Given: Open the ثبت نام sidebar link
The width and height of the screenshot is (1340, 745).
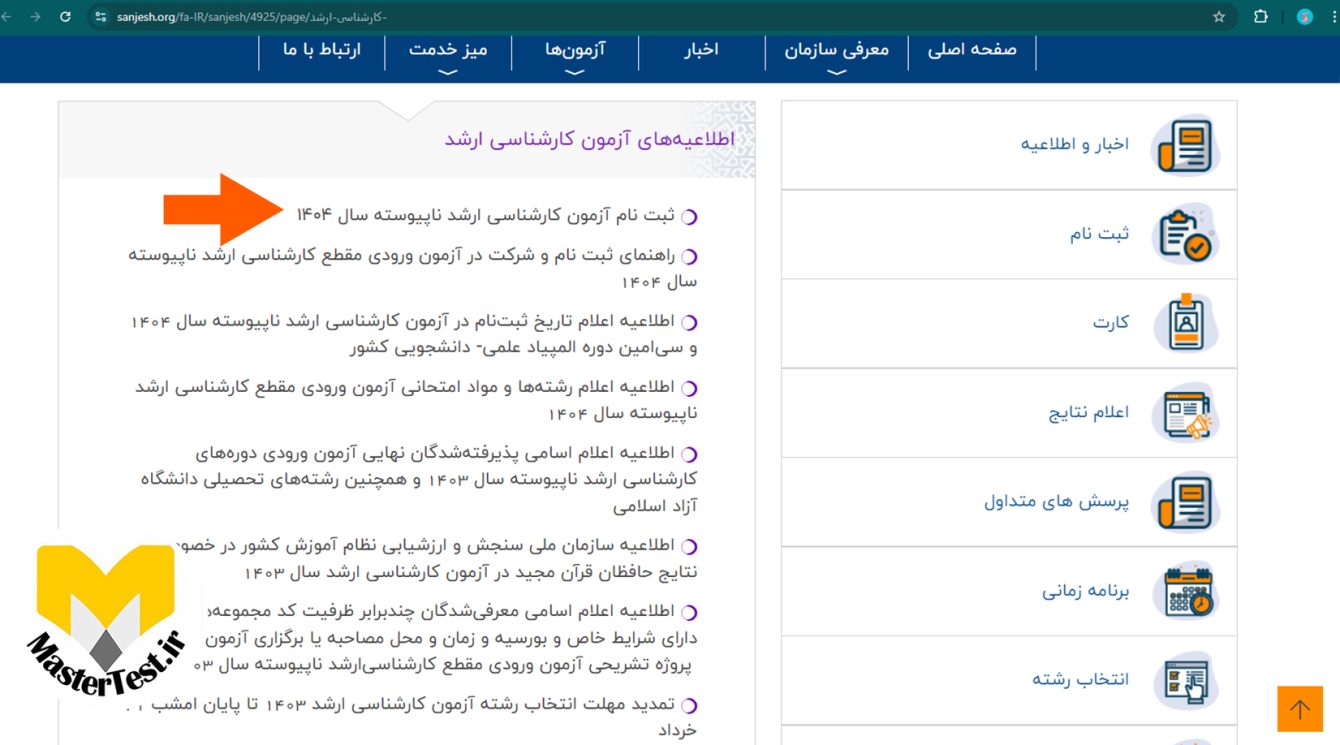Looking at the screenshot, I should pos(1099,233).
